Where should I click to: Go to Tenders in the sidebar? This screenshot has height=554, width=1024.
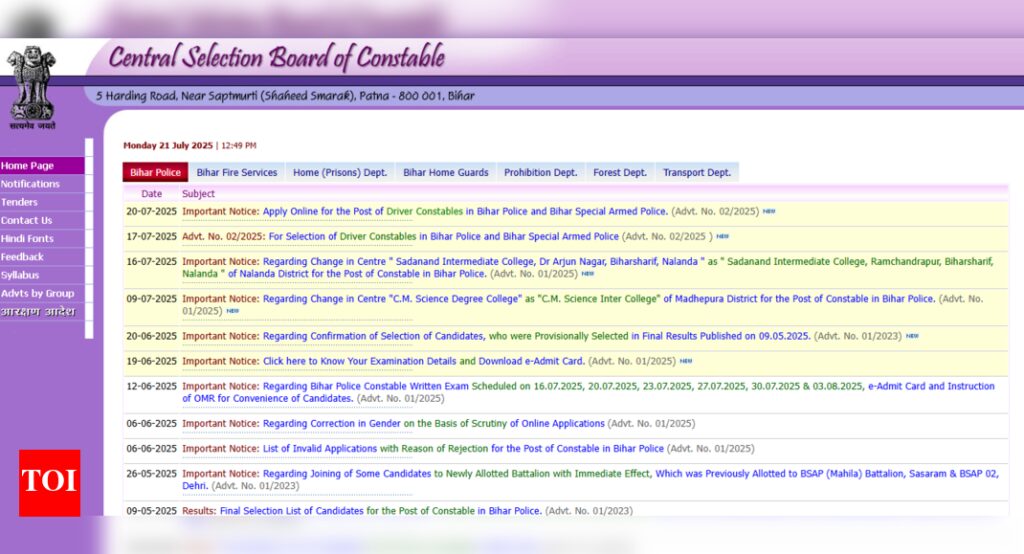pos(42,203)
